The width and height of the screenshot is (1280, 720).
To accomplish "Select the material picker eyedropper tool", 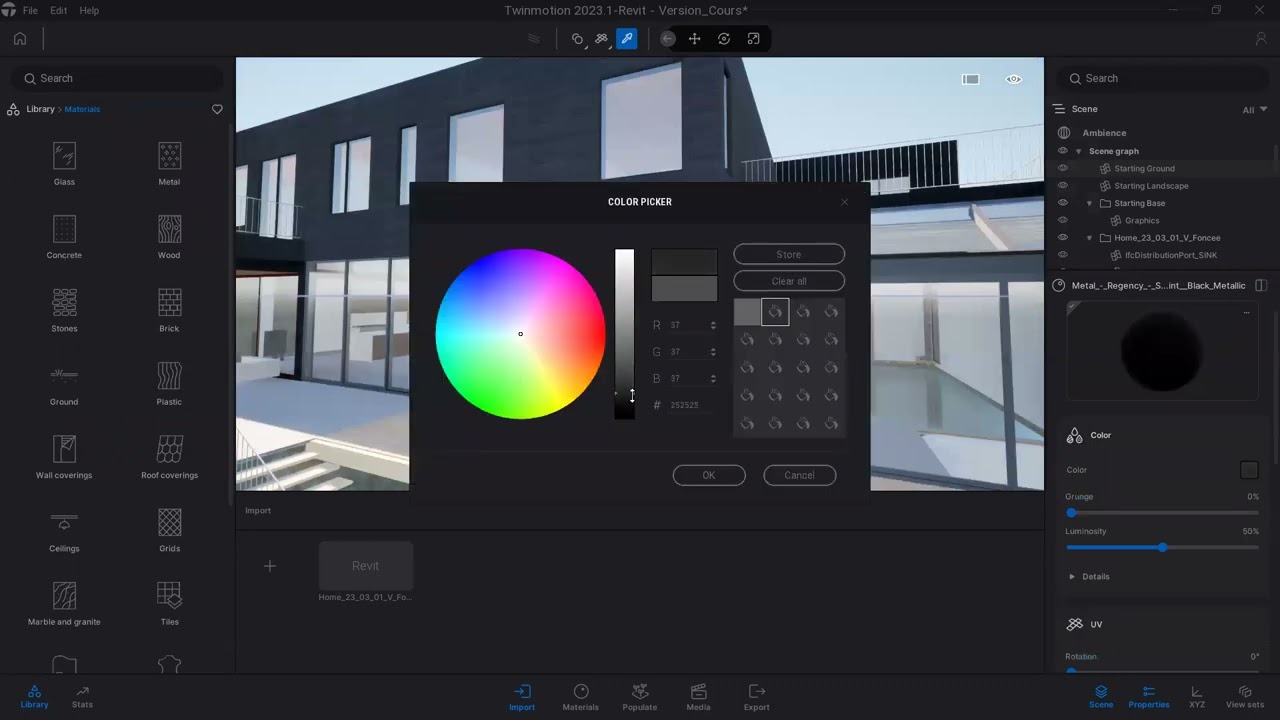I will (627, 39).
